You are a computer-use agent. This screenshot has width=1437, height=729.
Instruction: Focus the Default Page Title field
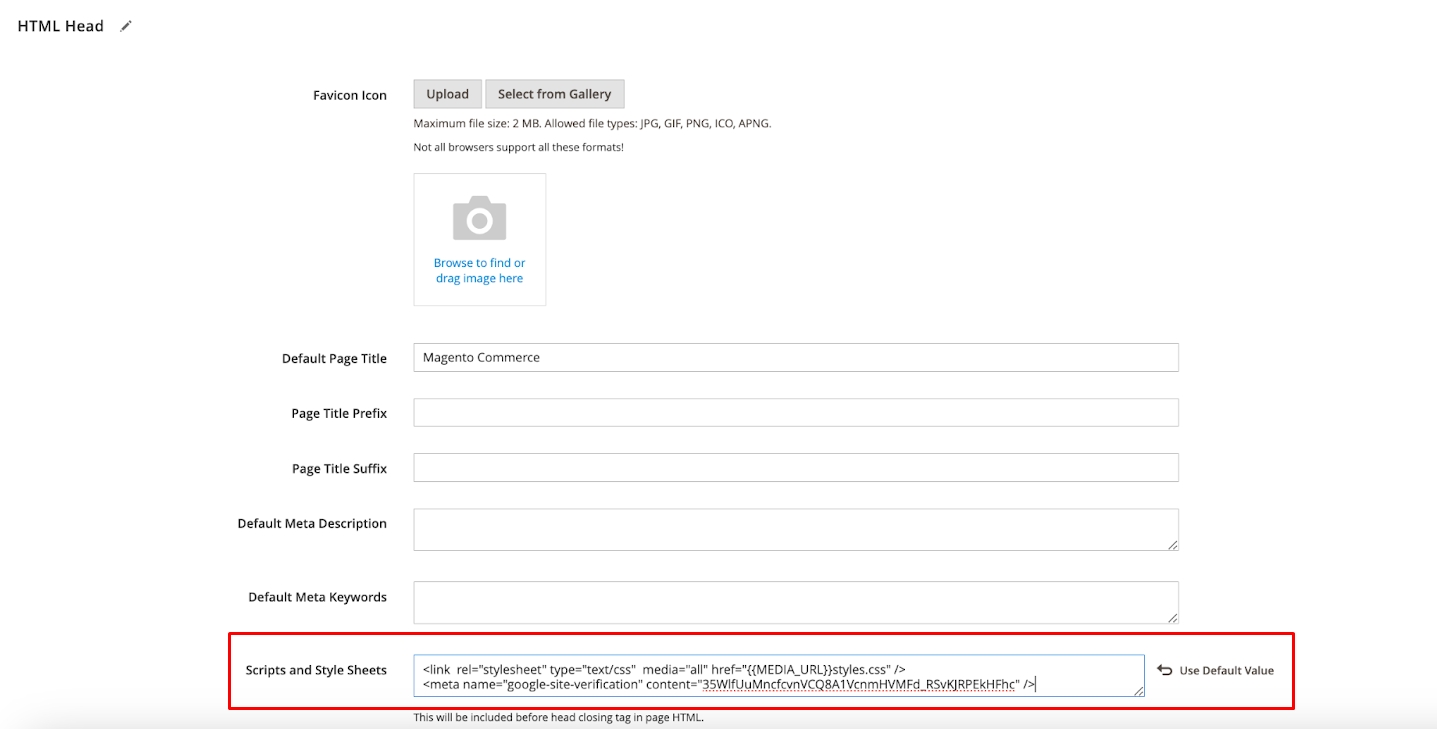[796, 357]
